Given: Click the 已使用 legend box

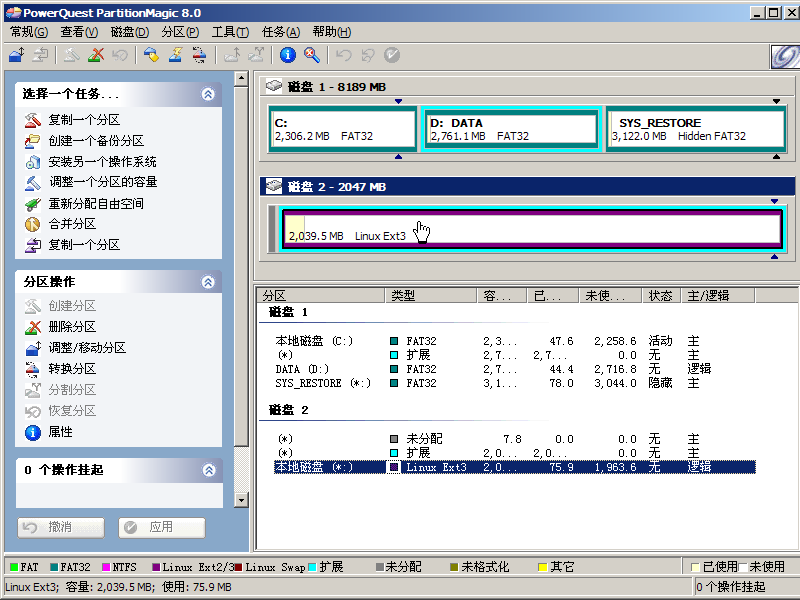Looking at the screenshot, I should 695,567.
